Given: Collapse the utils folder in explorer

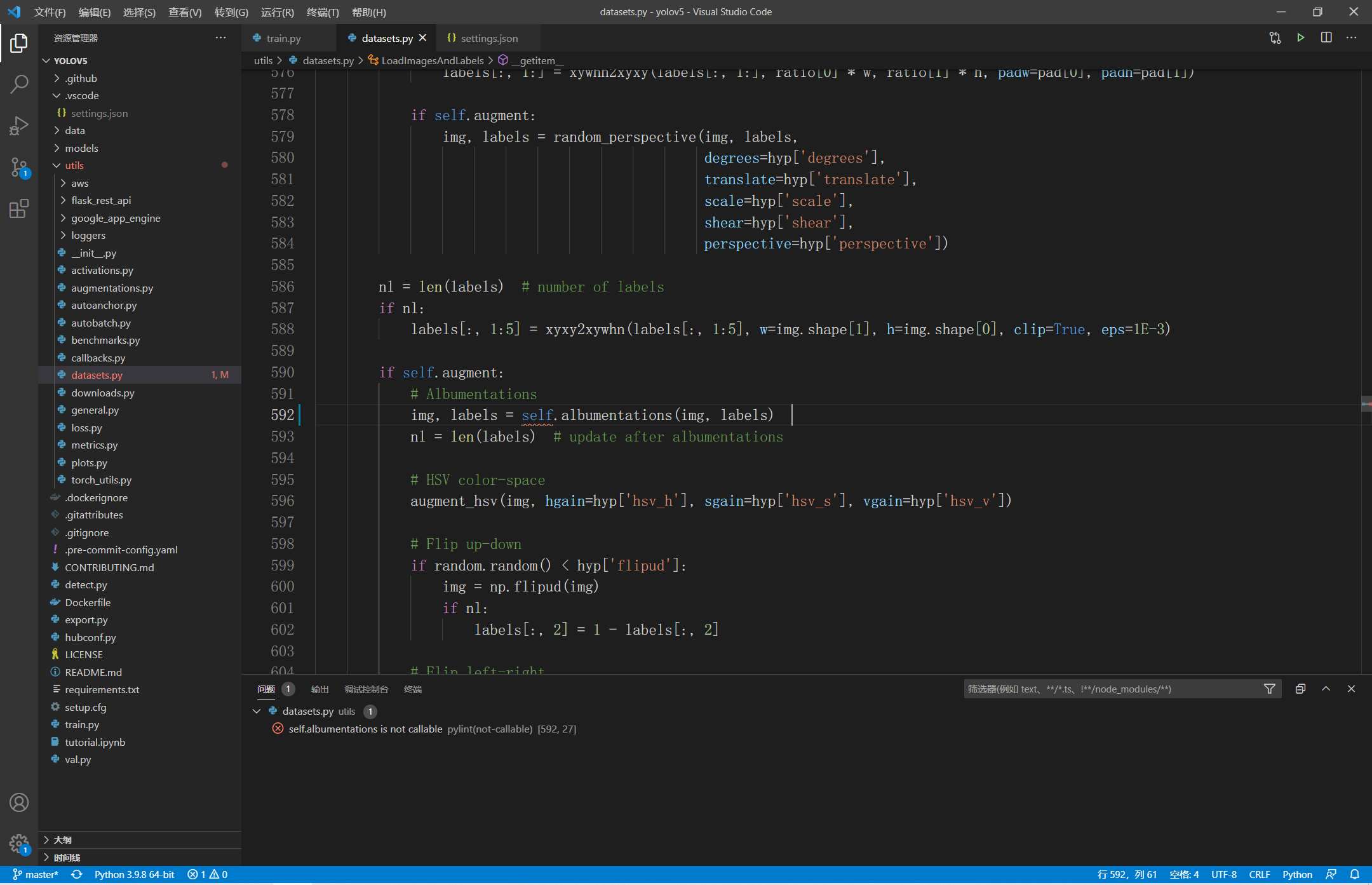Looking at the screenshot, I should point(74,165).
